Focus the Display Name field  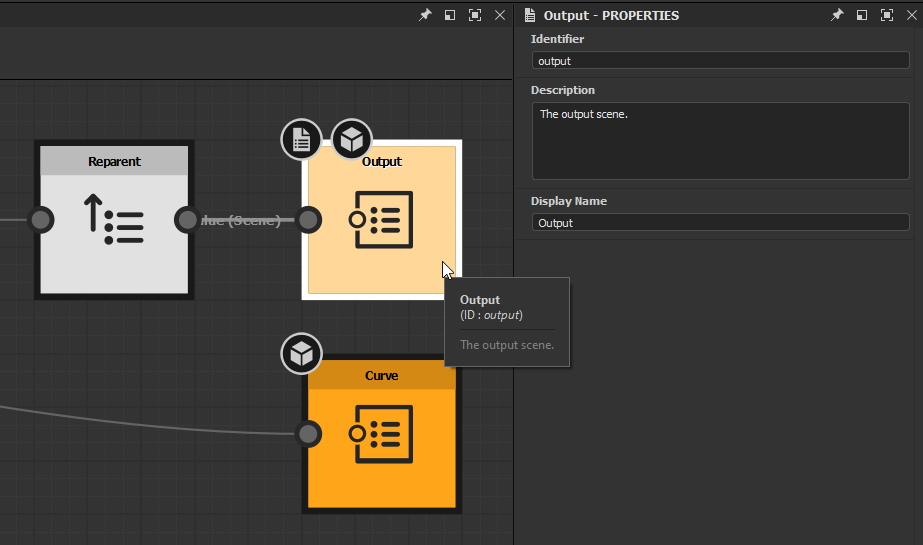click(x=720, y=223)
